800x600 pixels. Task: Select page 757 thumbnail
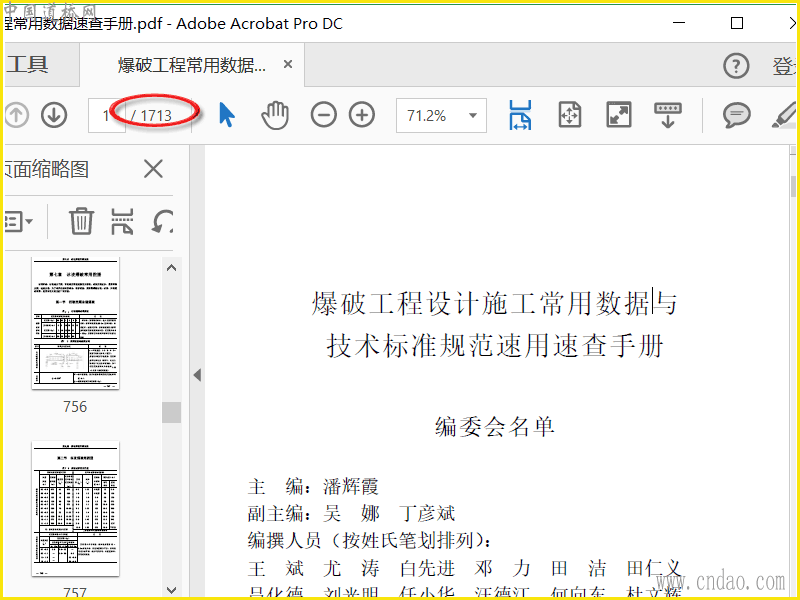coord(76,509)
